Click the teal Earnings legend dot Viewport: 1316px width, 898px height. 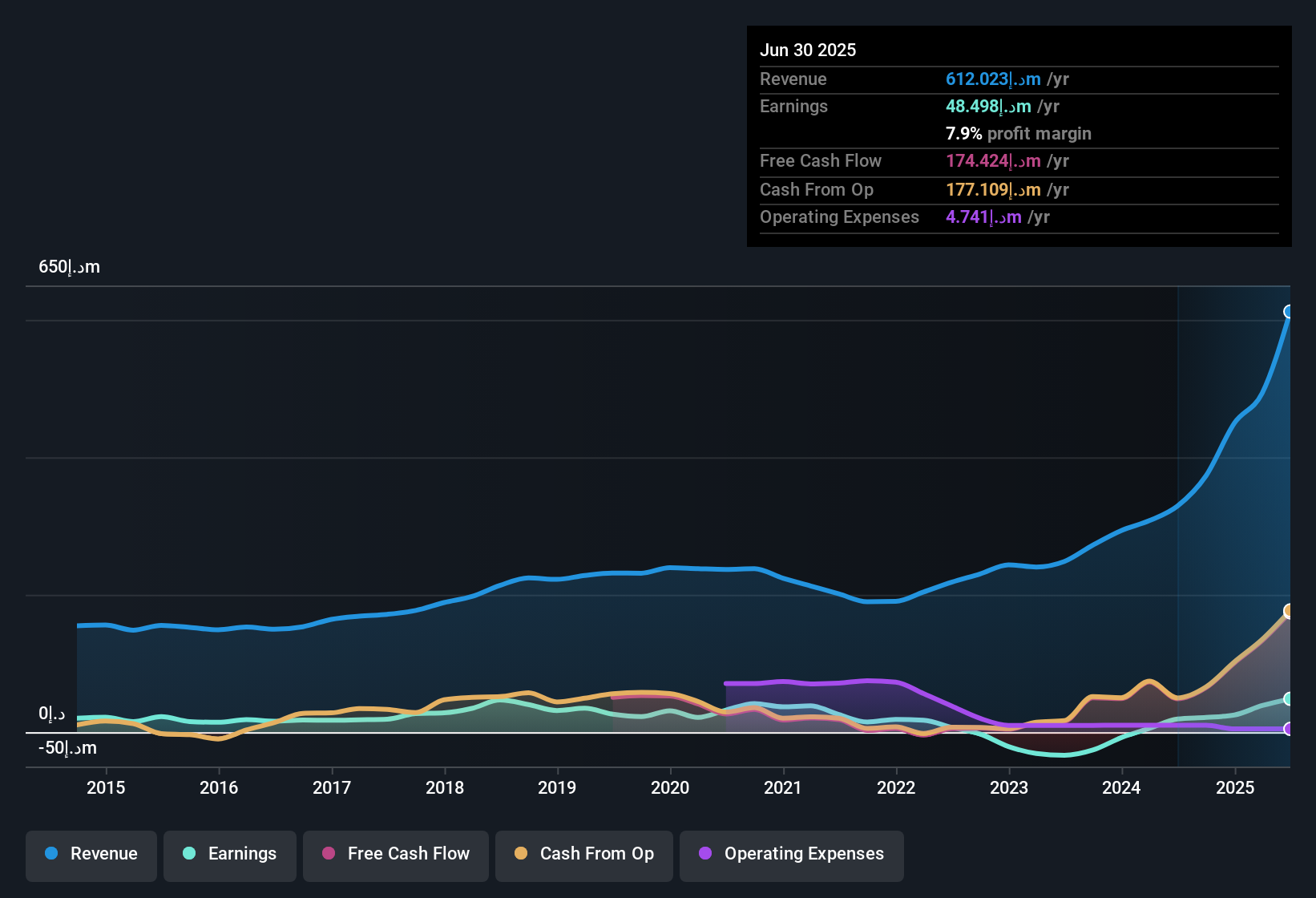coord(189,854)
